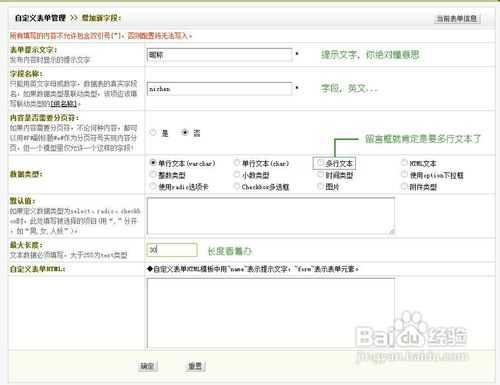Open the underlined link in 字段名称 description

point(64,104)
